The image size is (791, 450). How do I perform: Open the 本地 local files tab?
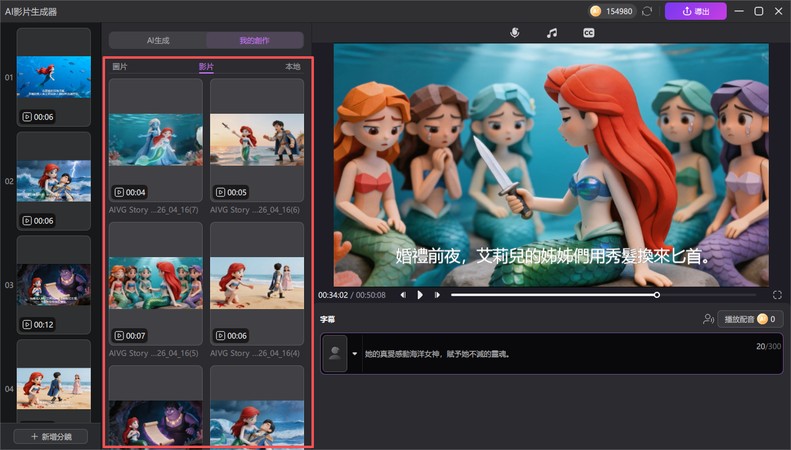(x=292, y=67)
